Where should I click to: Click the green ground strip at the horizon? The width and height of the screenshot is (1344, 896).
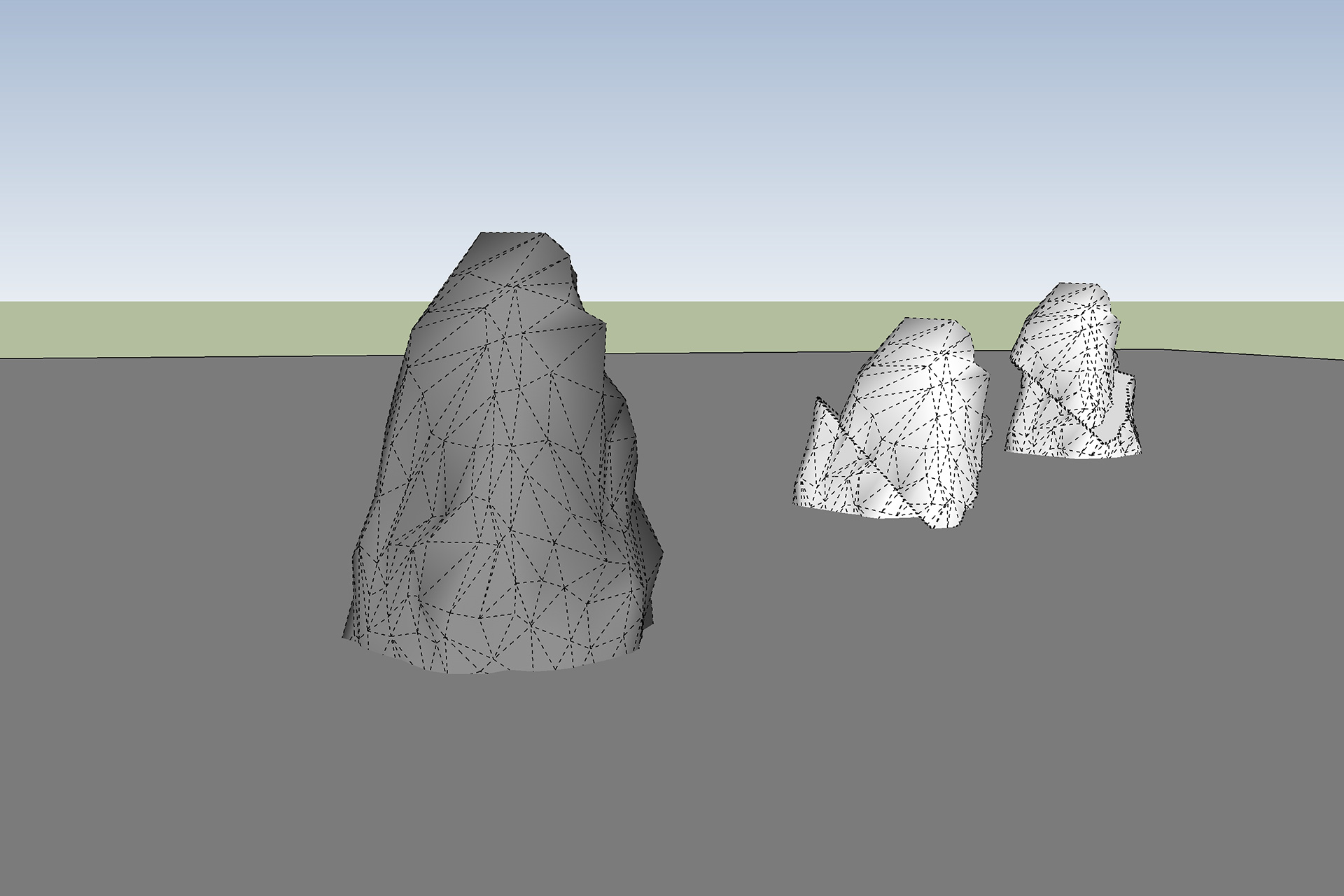pos(210,328)
